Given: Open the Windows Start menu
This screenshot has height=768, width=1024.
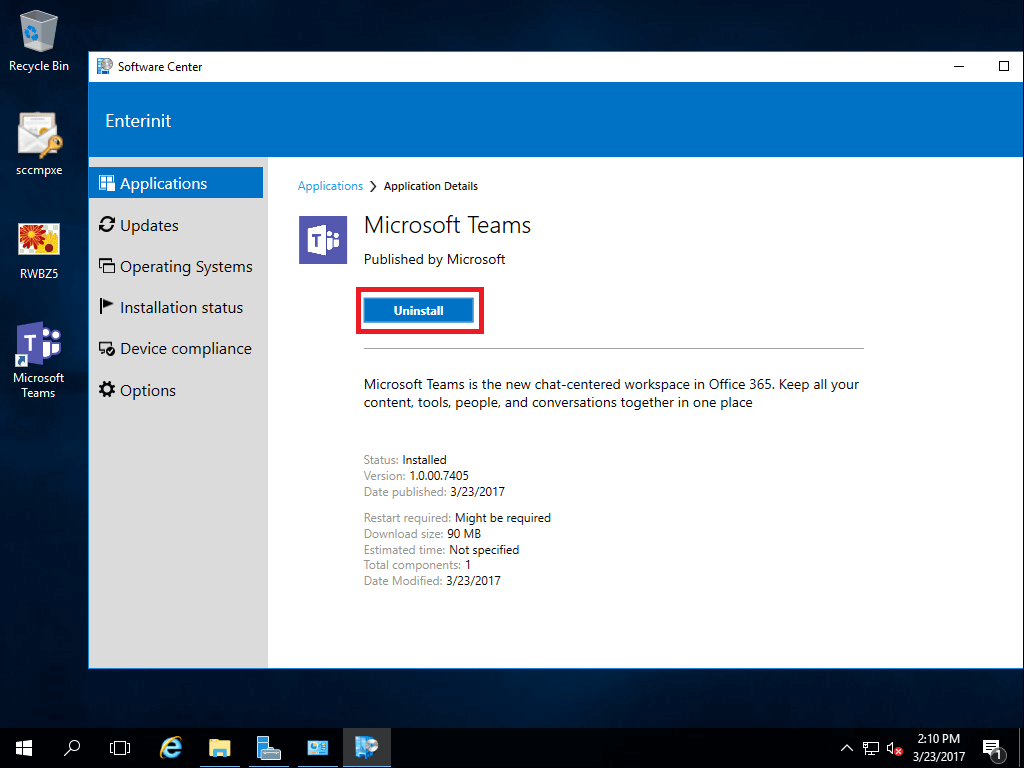Looking at the screenshot, I should pos(24,748).
